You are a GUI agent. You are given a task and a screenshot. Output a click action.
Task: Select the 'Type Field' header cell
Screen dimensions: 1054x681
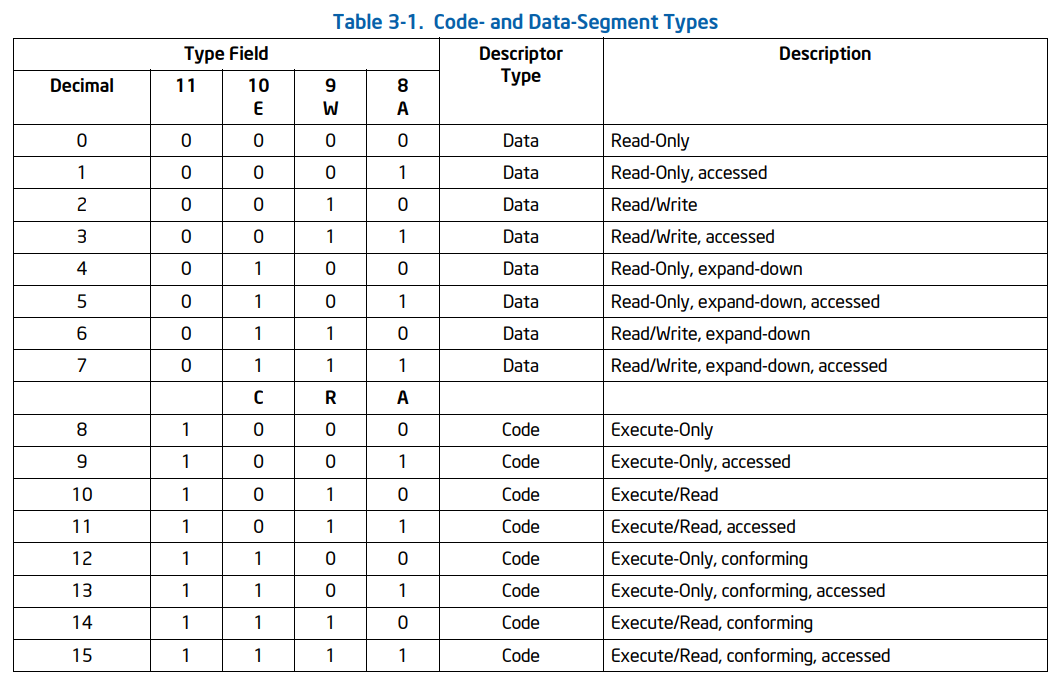(x=226, y=54)
